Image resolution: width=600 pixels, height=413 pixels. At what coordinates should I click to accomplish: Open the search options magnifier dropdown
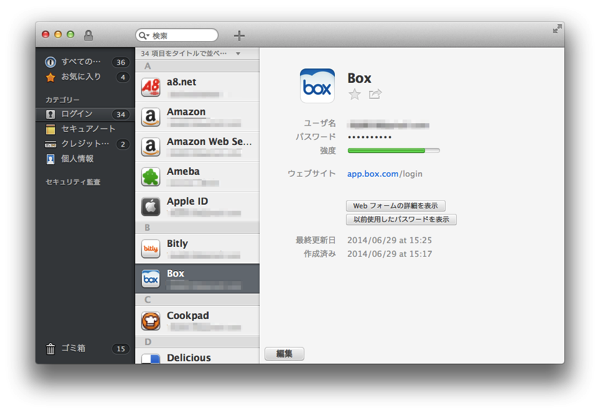(x=144, y=36)
